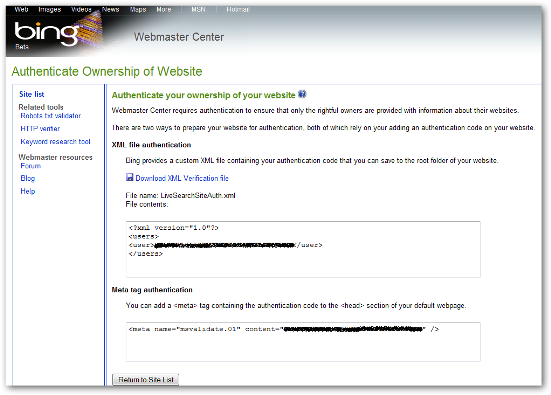Click the file name LiveSearchSiteAuth.xml text
Screen dimensions: 551x395
pos(198,195)
